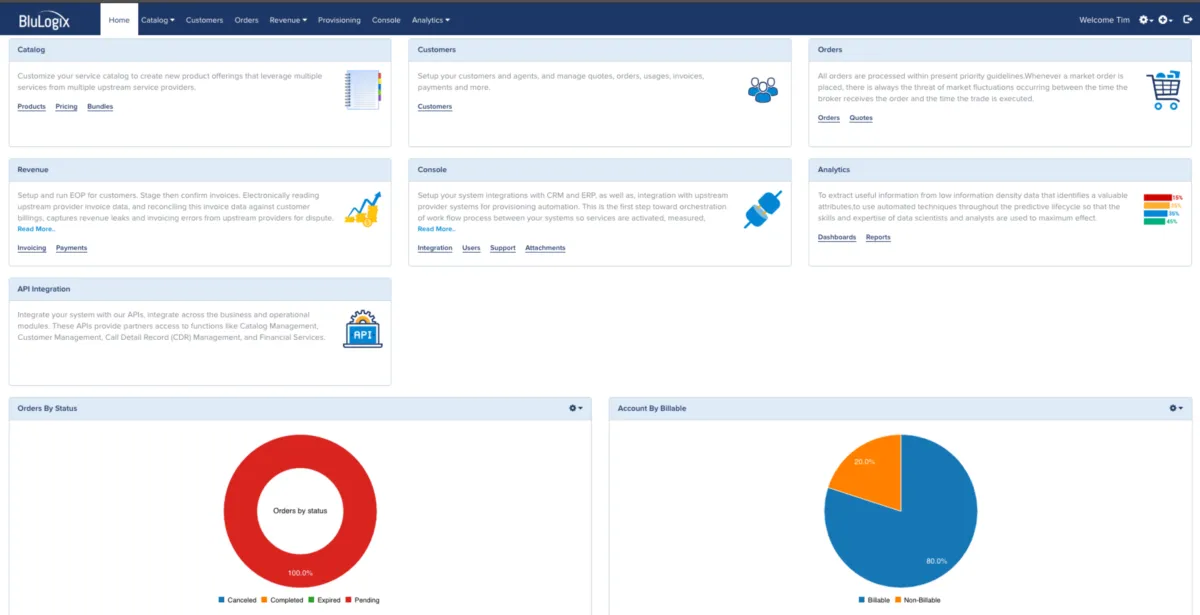
Task: Open the settings gear in top bar
Action: point(1146,20)
